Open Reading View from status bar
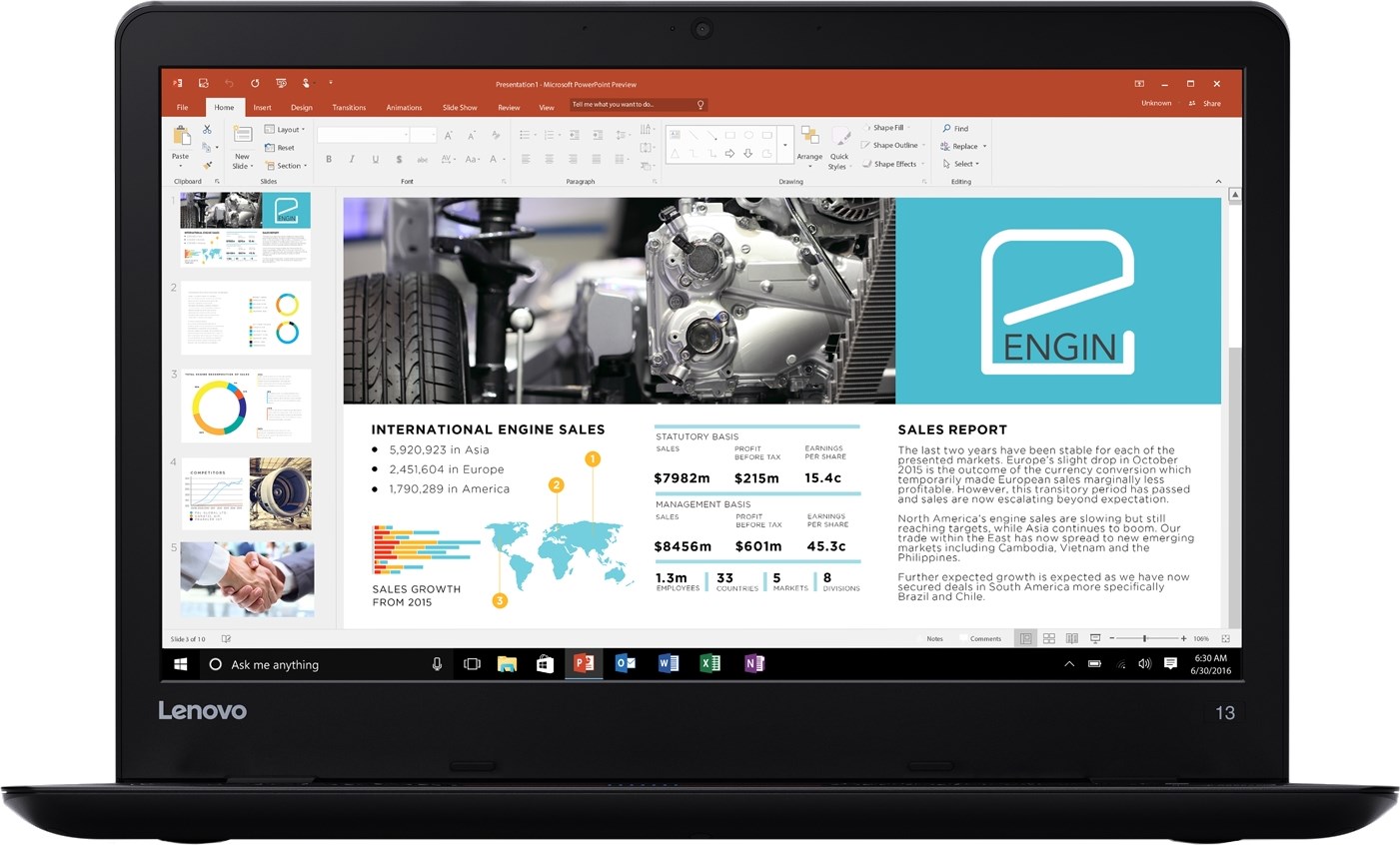Screen dimensions: 1400x845 (1072, 638)
